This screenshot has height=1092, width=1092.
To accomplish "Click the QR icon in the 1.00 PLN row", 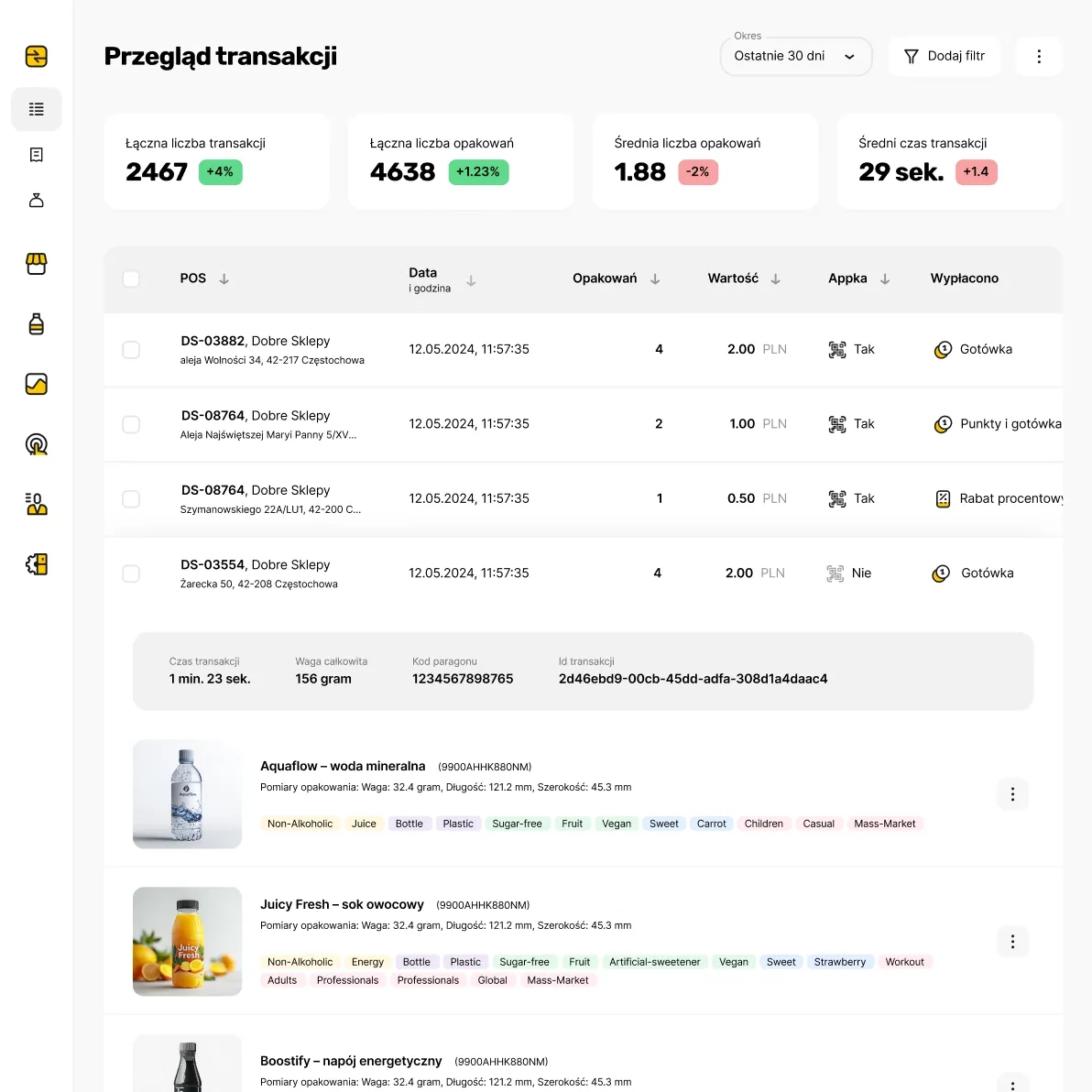I will (837, 424).
